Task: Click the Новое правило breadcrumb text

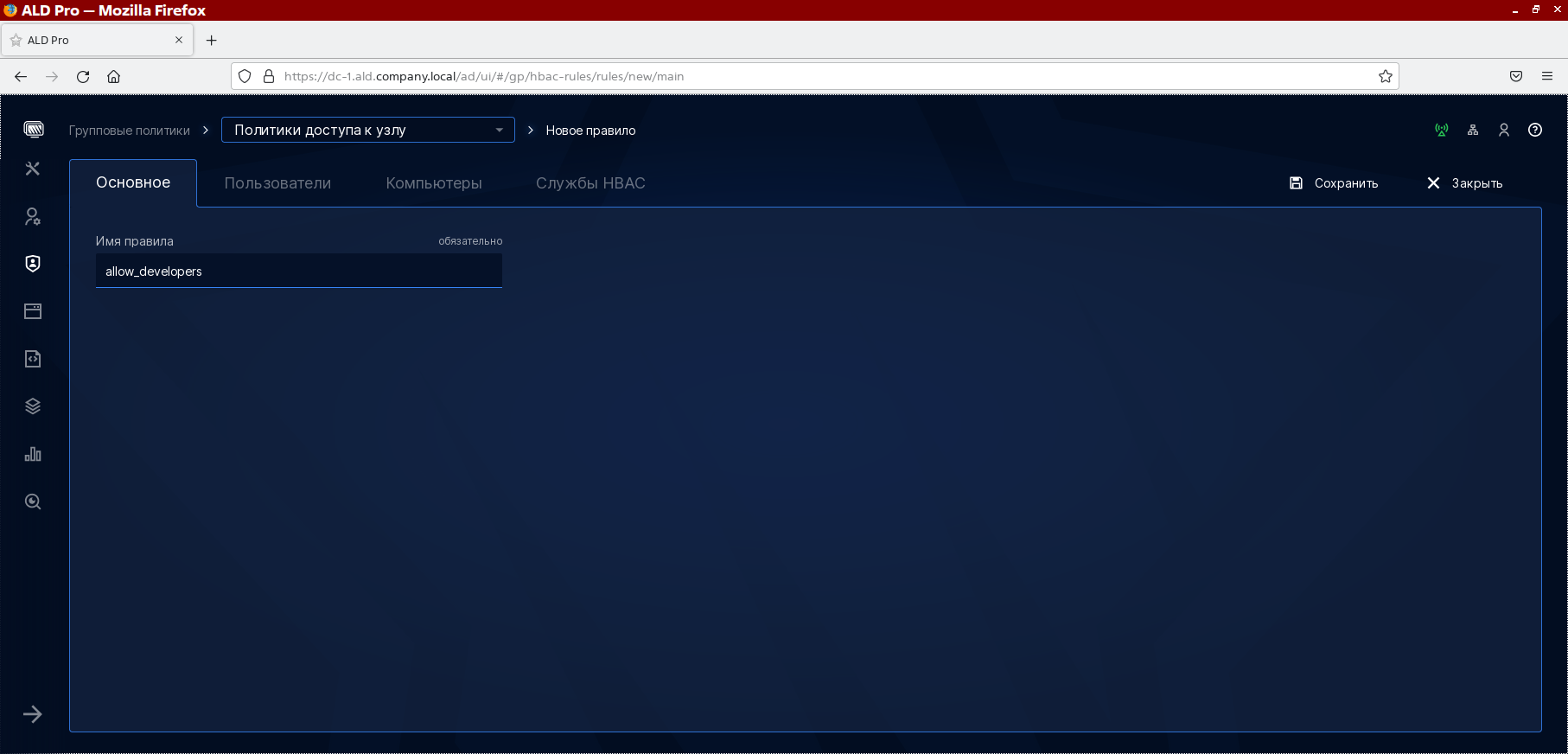Action: [x=590, y=130]
